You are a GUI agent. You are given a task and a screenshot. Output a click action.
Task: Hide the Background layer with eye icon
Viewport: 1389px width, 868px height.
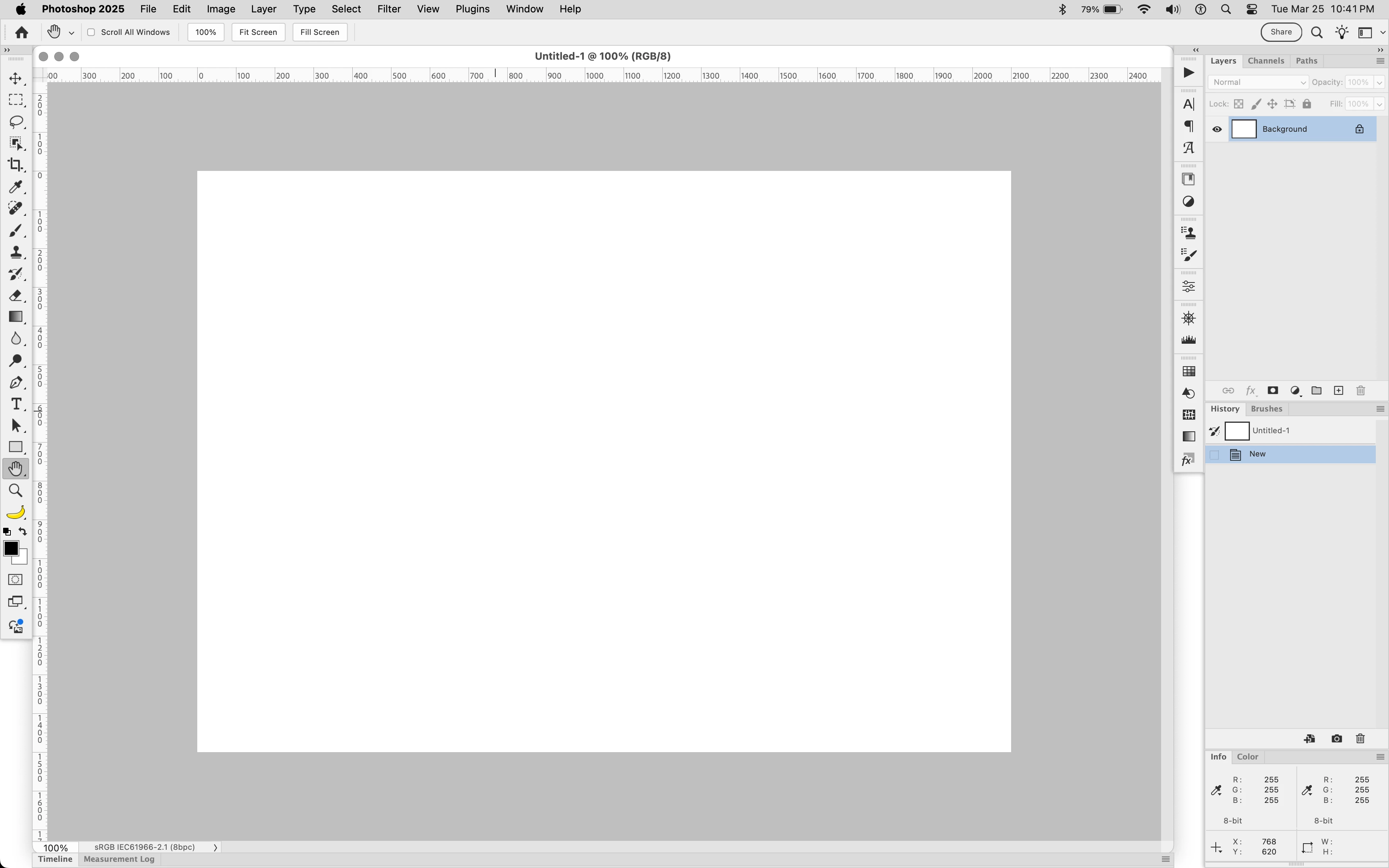pos(1217,129)
